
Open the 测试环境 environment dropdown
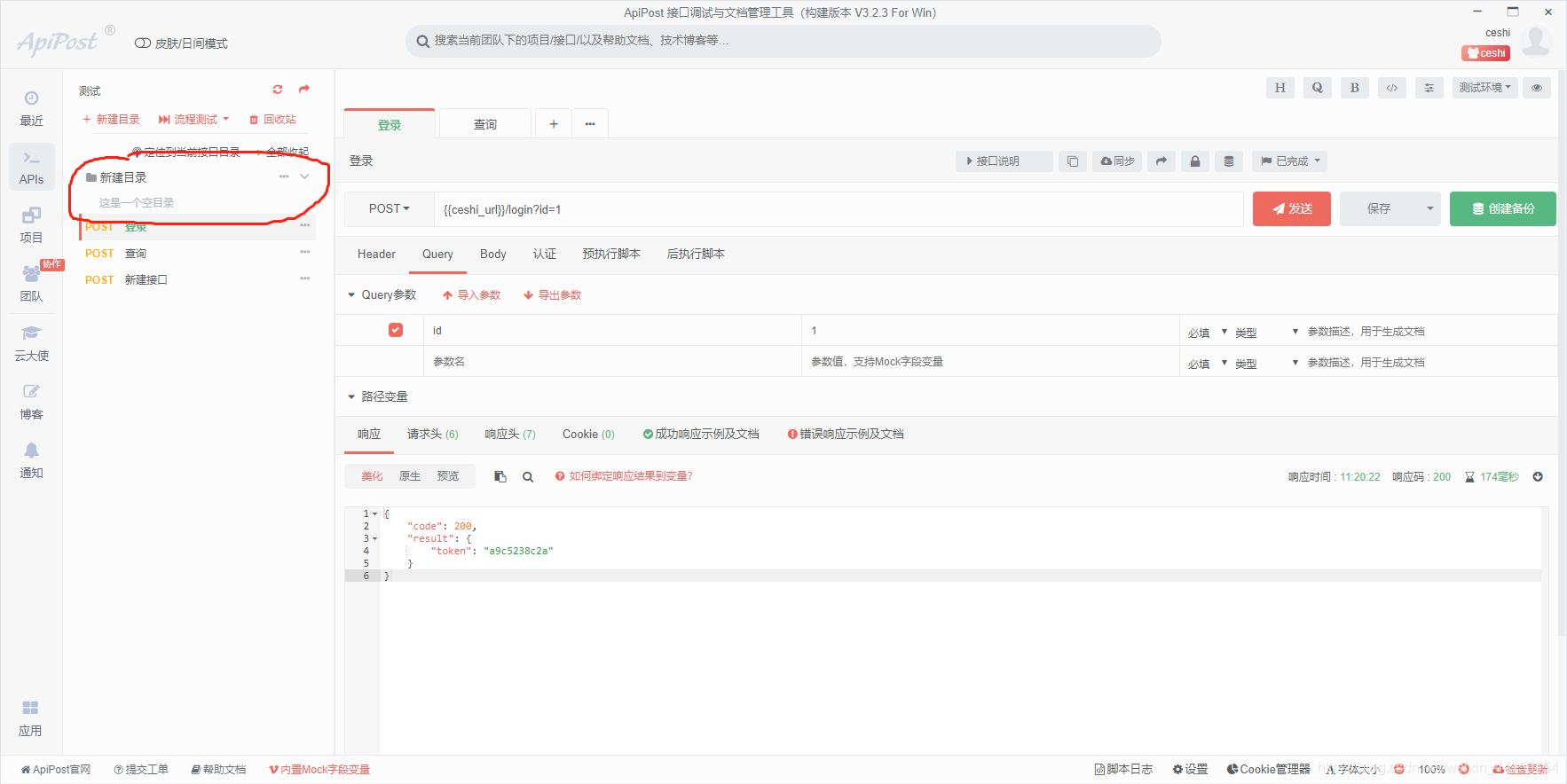tap(1485, 88)
